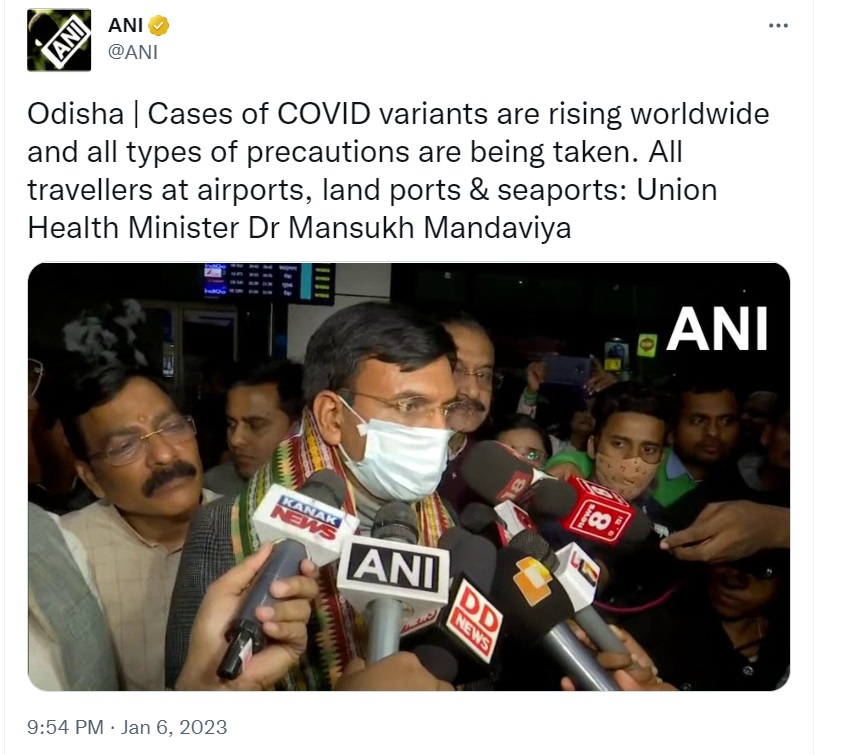
Task: Click the ANI microphone cube in photo
Action: click(393, 570)
